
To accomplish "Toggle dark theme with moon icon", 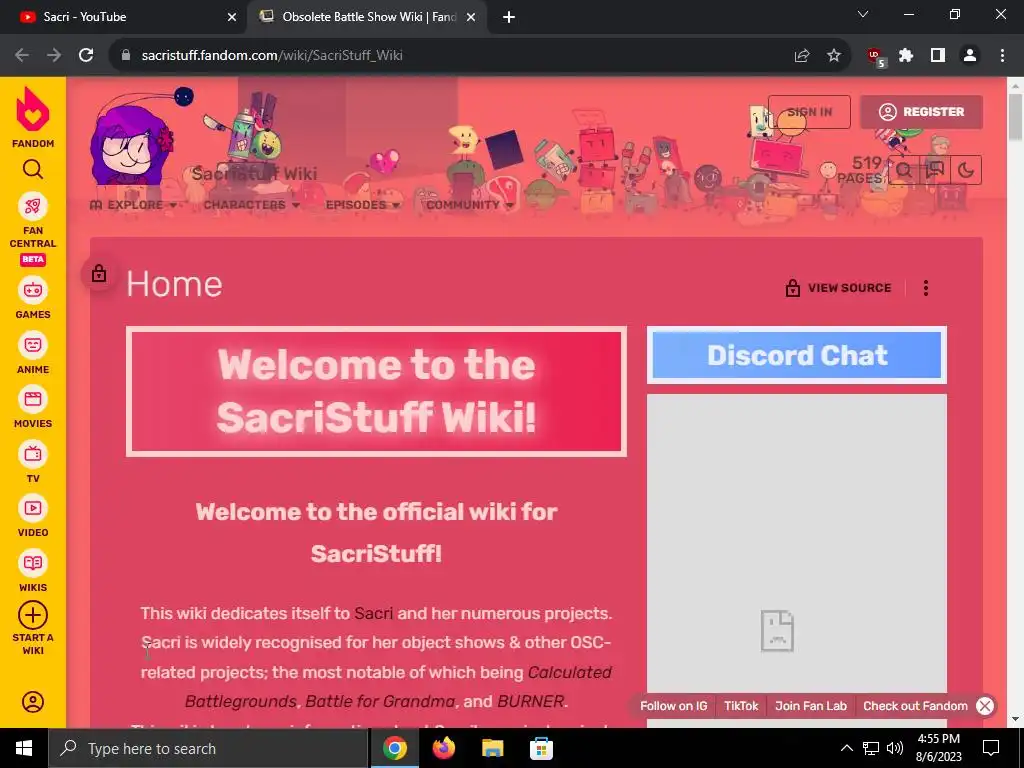I will tap(966, 170).
